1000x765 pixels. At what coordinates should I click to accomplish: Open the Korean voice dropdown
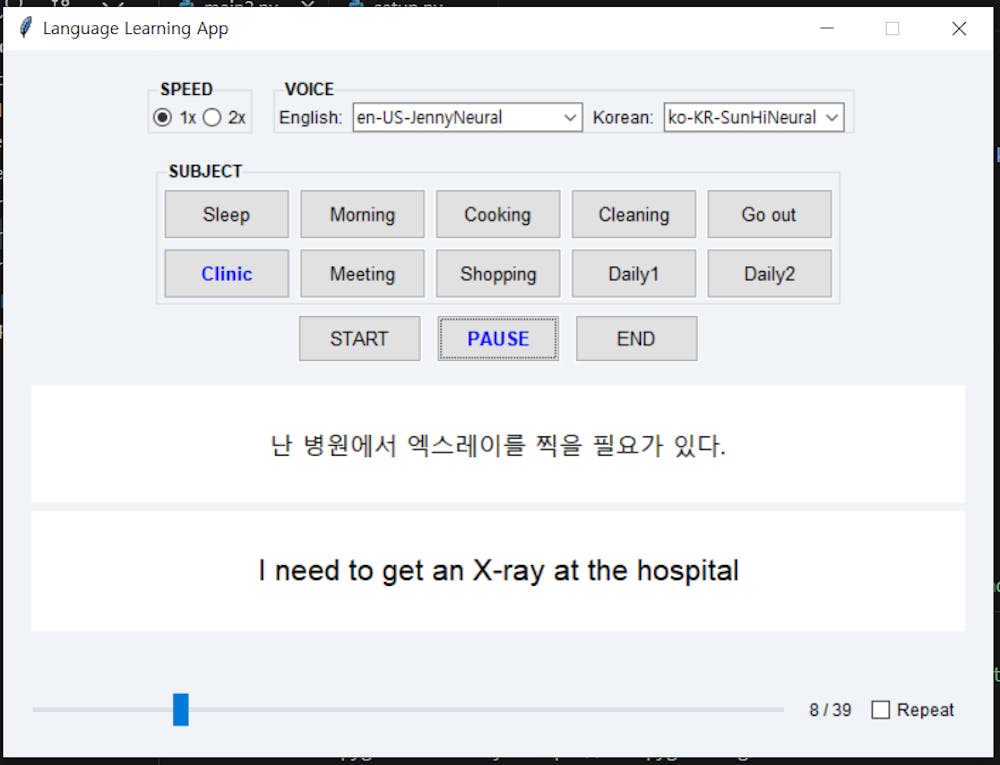(x=831, y=117)
